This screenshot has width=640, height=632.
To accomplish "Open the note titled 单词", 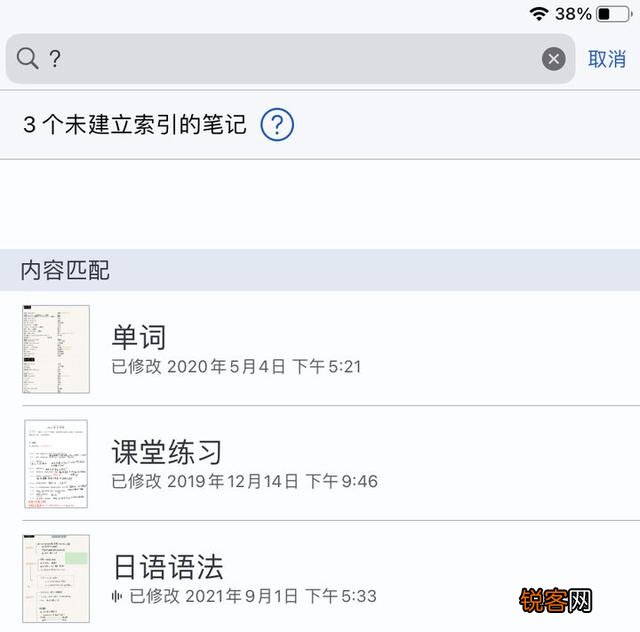I will point(139,337).
